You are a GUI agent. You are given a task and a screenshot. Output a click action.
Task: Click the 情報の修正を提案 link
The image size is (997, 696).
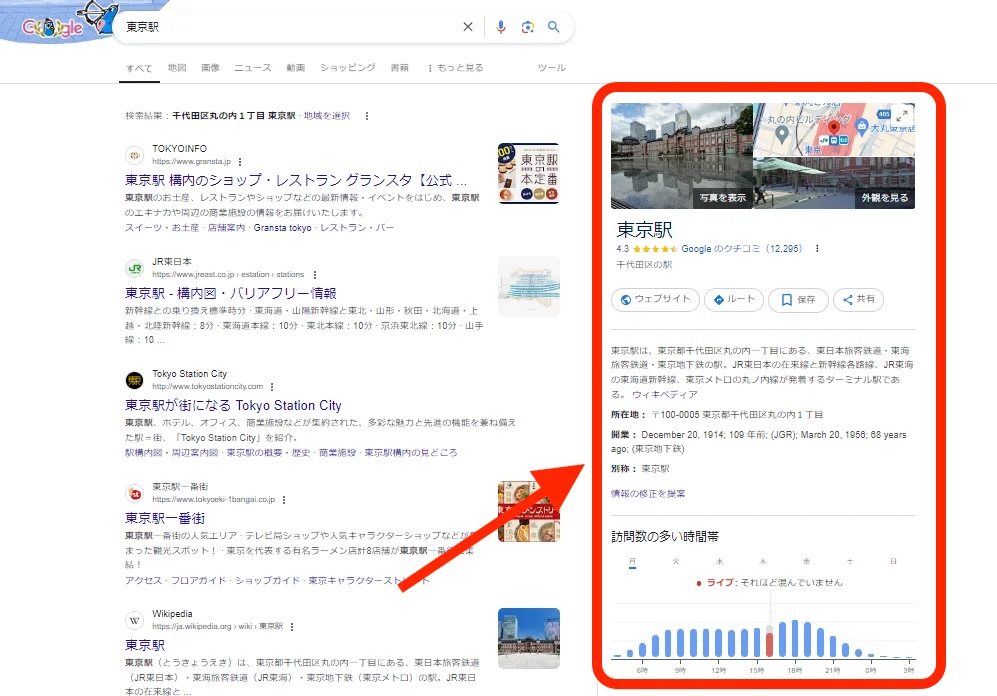(648, 494)
